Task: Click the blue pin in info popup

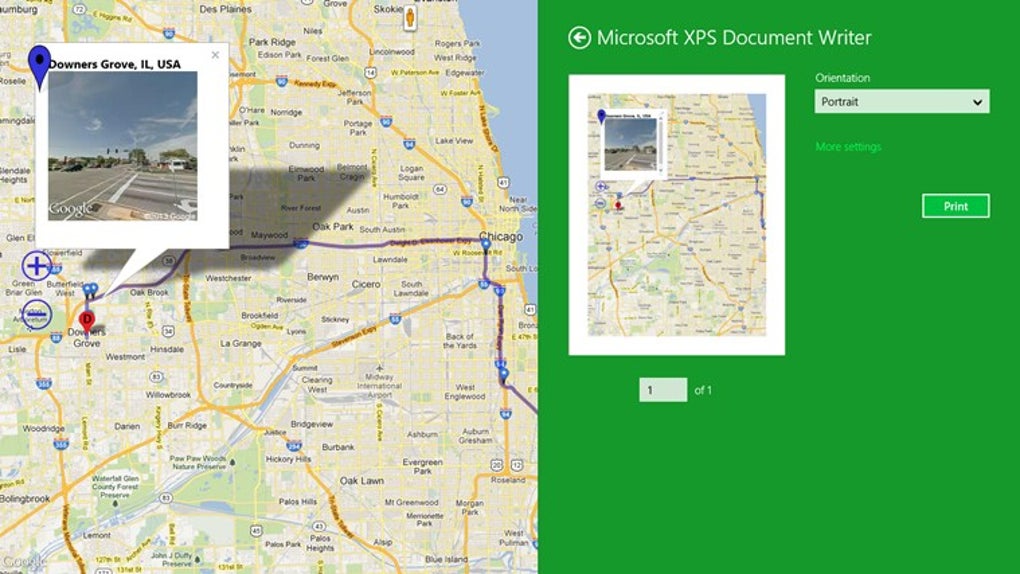Action: [40, 66]
